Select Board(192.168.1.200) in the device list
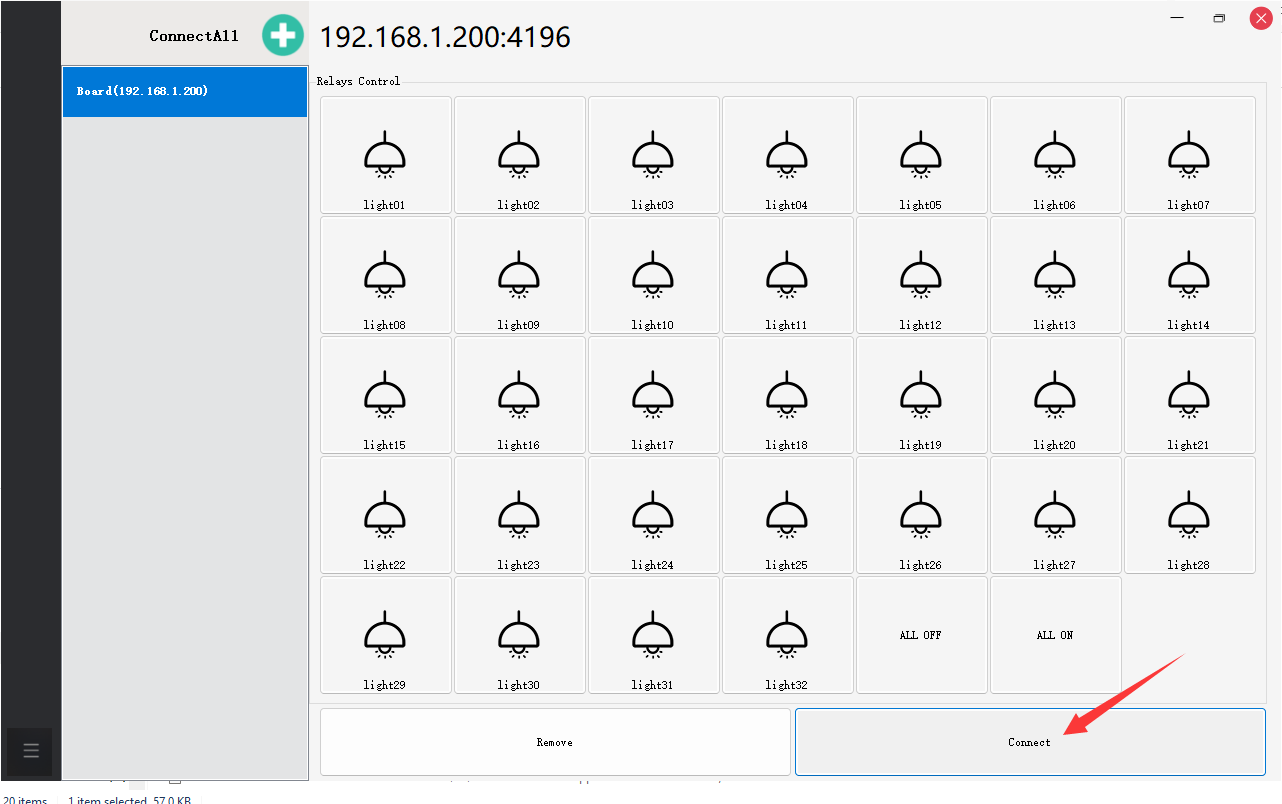 pyautogui.click(x=185, y=92)
